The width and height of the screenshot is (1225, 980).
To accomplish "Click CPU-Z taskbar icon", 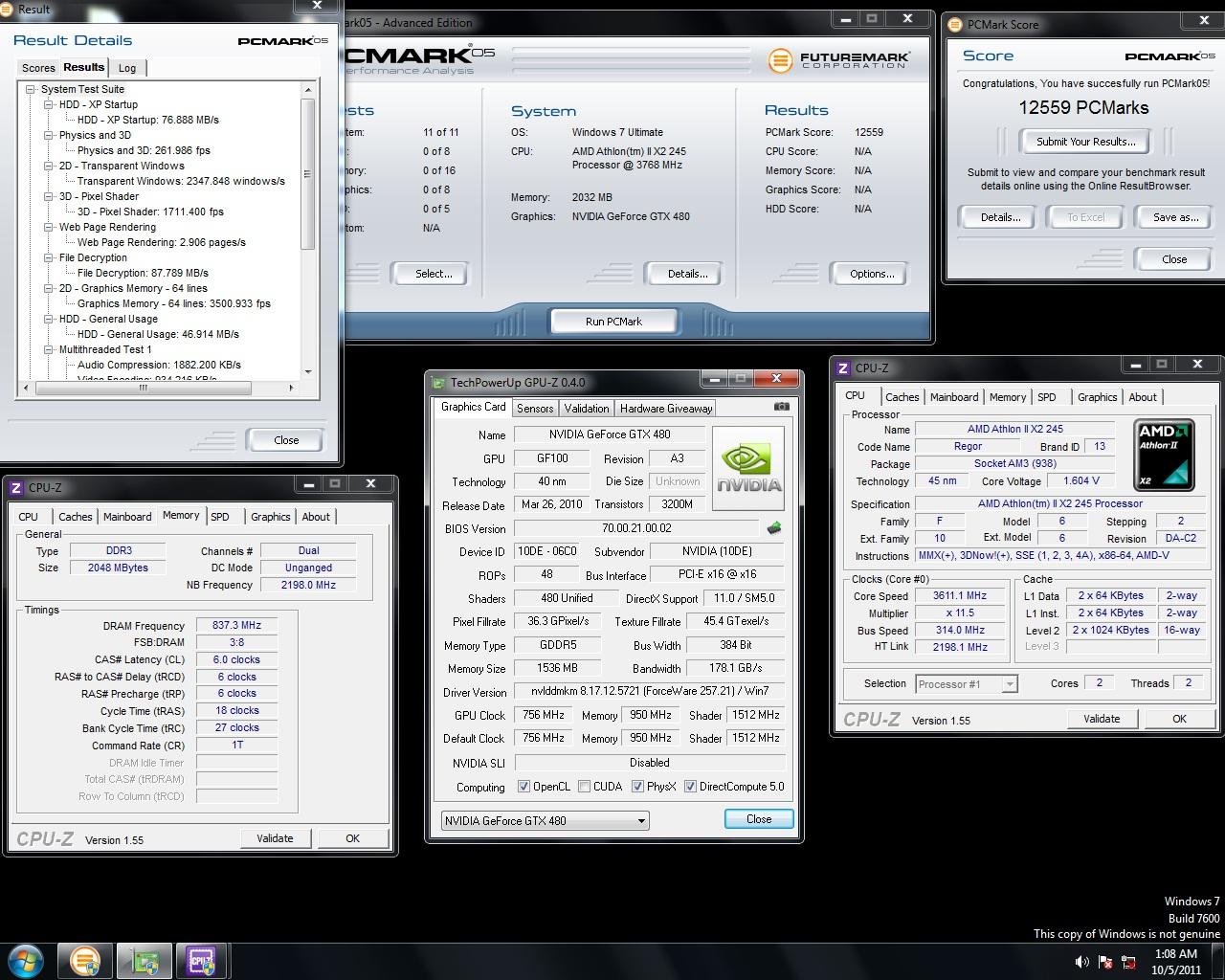I will 202,961.
